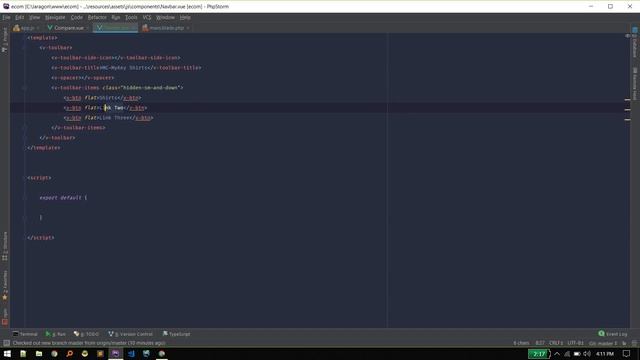The width and height of the screenshot is (640, 360).
Task: Click the v-toolbar-title code line
Action: point(126,68)
